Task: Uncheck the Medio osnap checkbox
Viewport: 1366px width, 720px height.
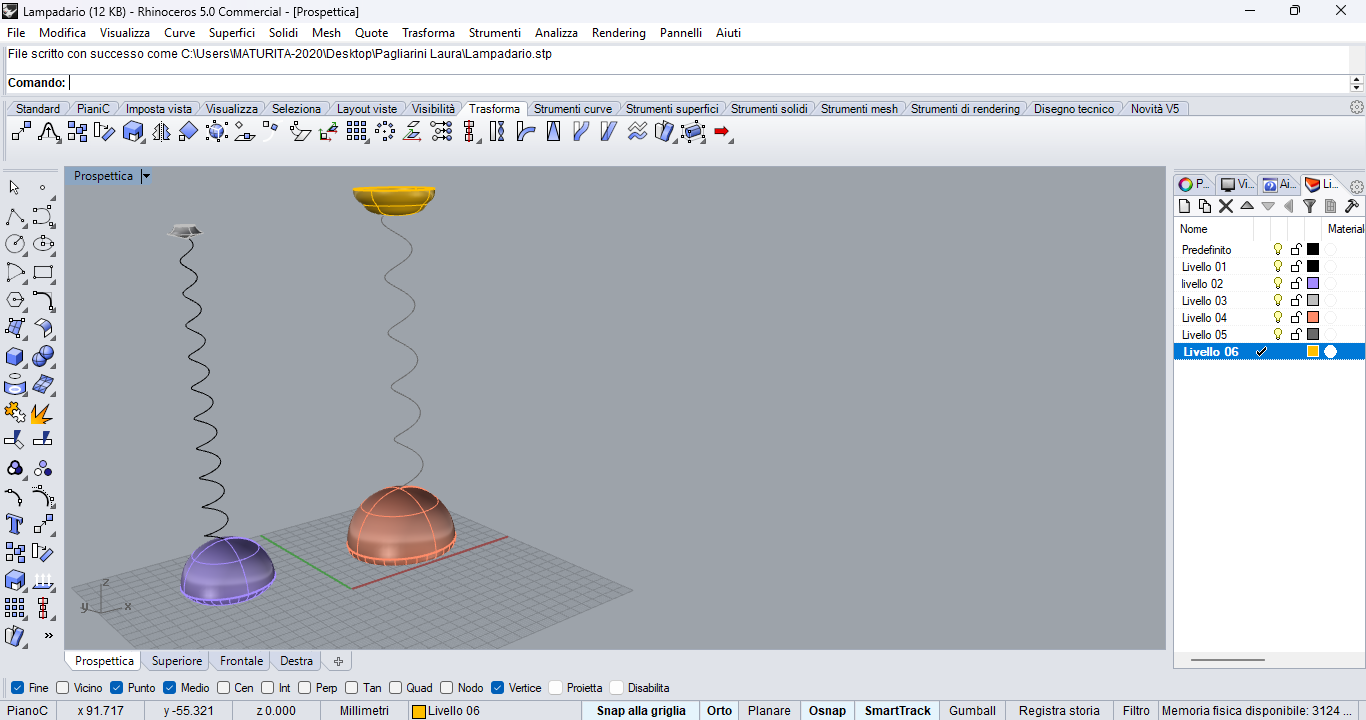Action: click(170, 688)
